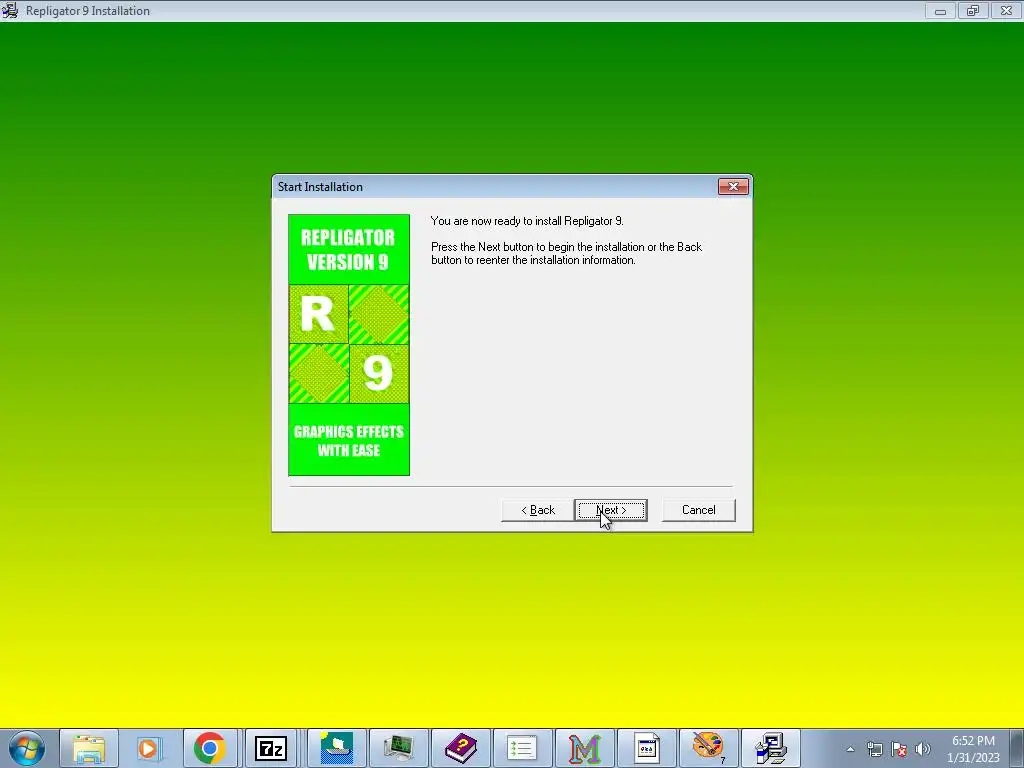The image size is (1024, 768).
Task: Click the Repligator 9 Installation title icon
Action: 10,10
